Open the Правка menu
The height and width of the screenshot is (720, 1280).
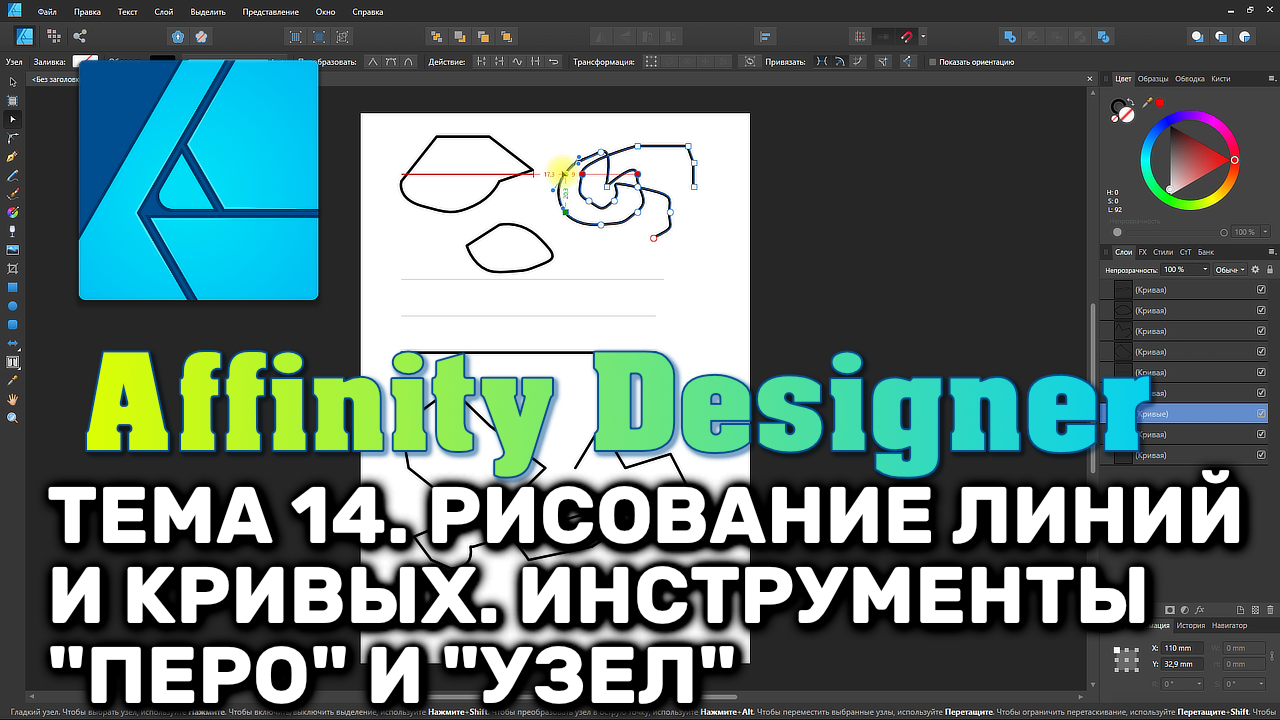(x=88, y=13)
